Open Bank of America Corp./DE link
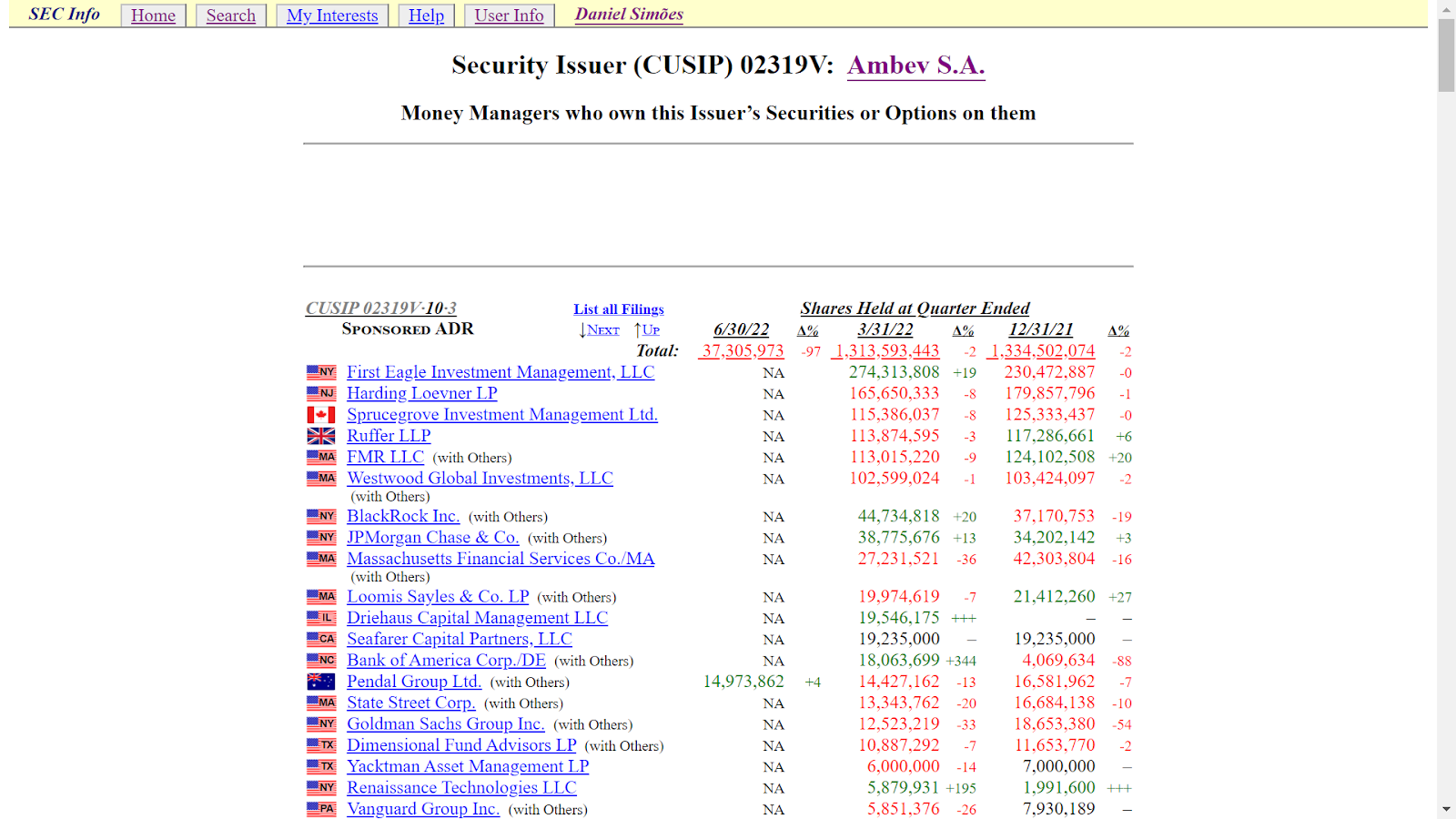The image size is (1456, 819). [446, 661]
